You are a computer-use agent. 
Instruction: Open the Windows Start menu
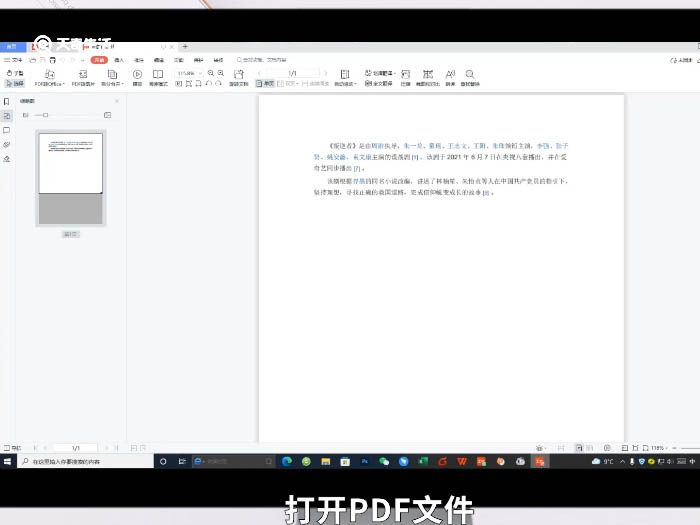tap(8, 462)
